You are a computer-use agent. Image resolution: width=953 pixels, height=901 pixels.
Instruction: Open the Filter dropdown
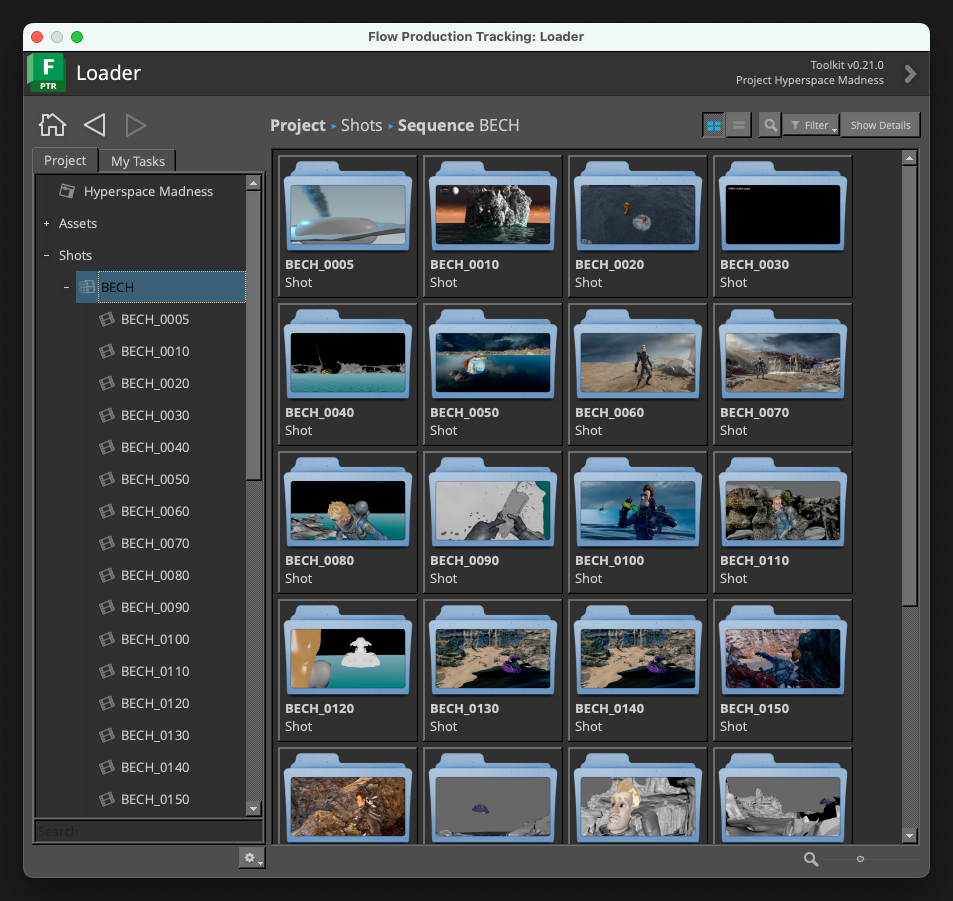(x=810, y=125)
